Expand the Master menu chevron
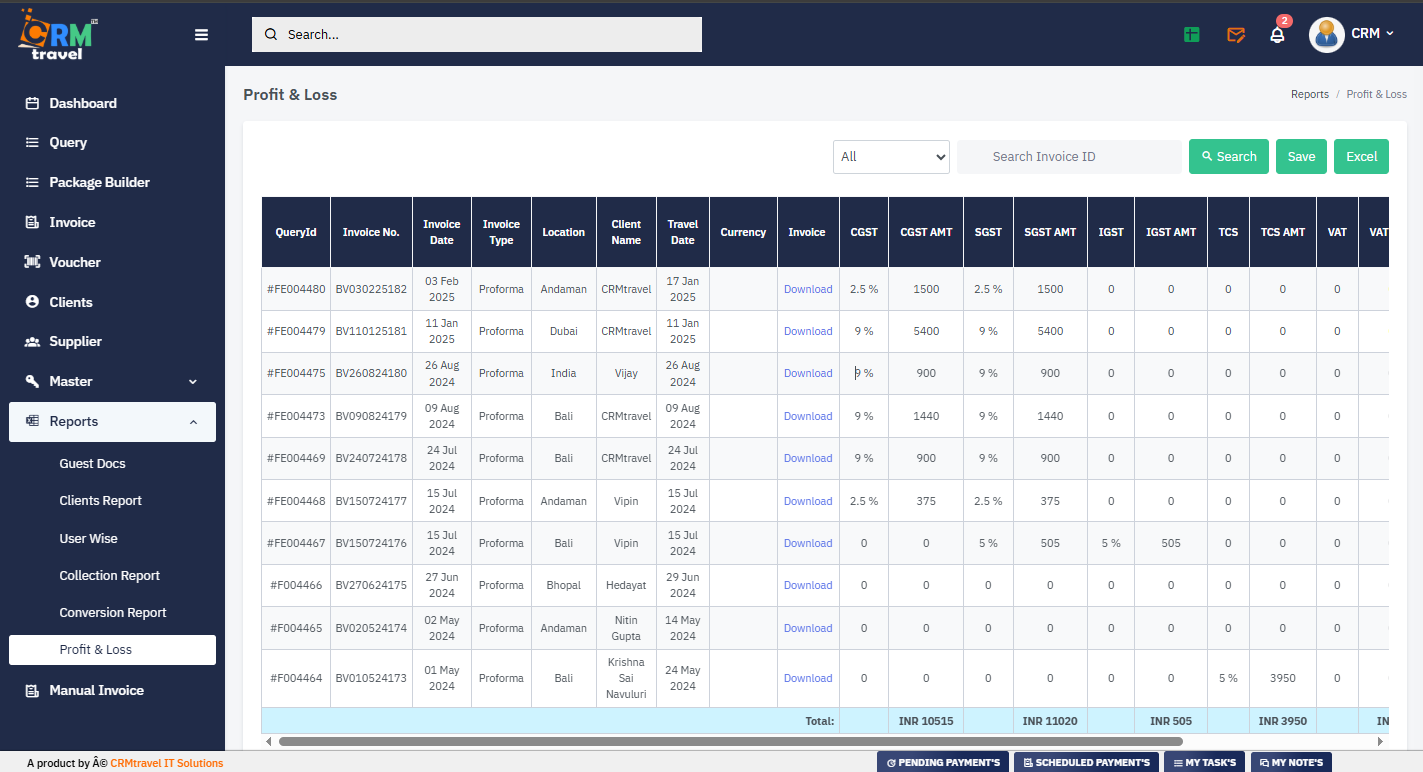 193,381
